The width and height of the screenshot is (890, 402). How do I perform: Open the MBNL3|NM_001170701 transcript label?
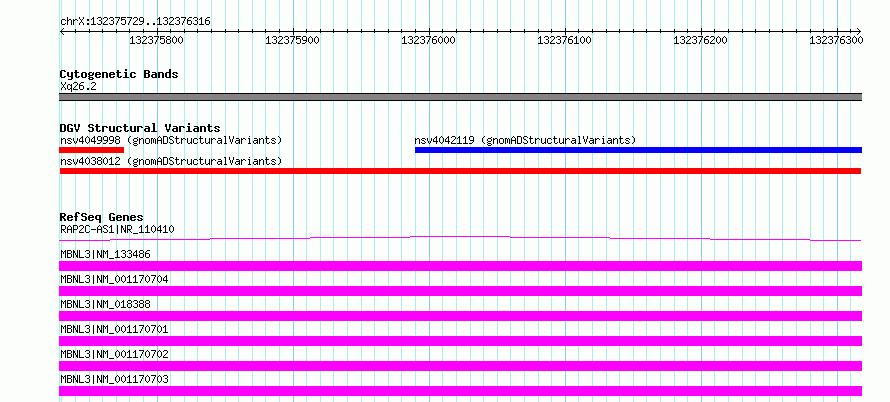point(114,329)
